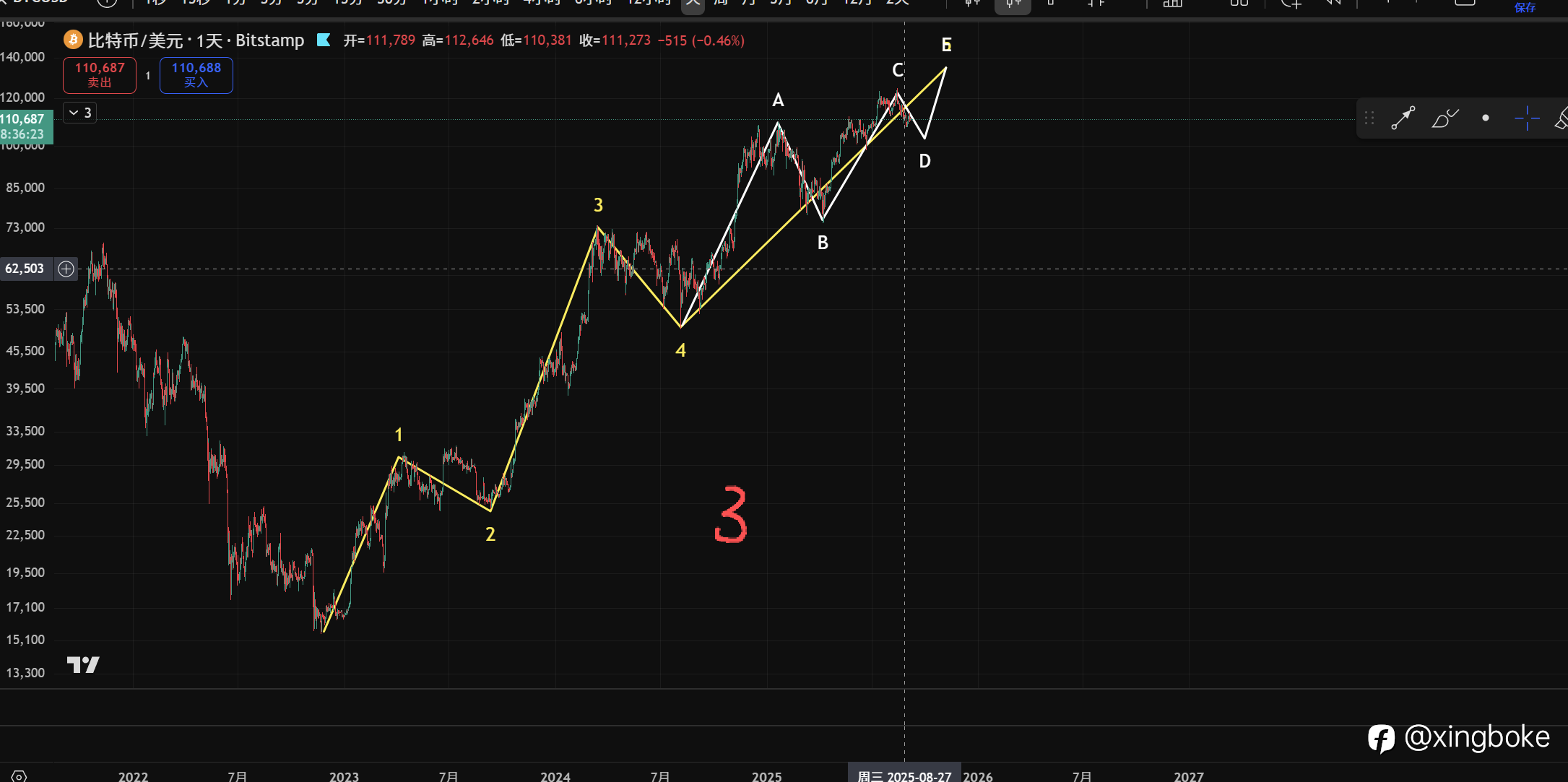
Task: Select the blue crosshair cursor tool
Action: pos(1527,118)
